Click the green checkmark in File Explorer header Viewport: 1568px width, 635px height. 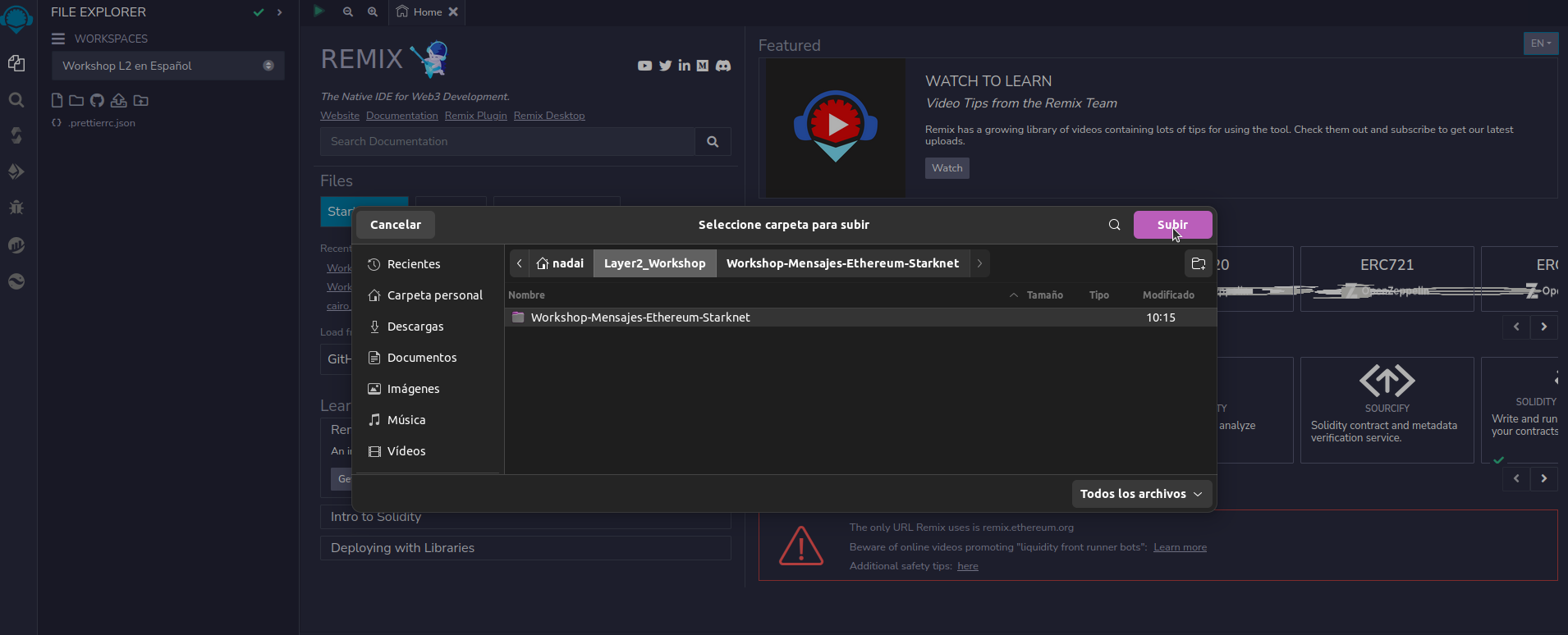pyautogui.click(x=259, y=12)
